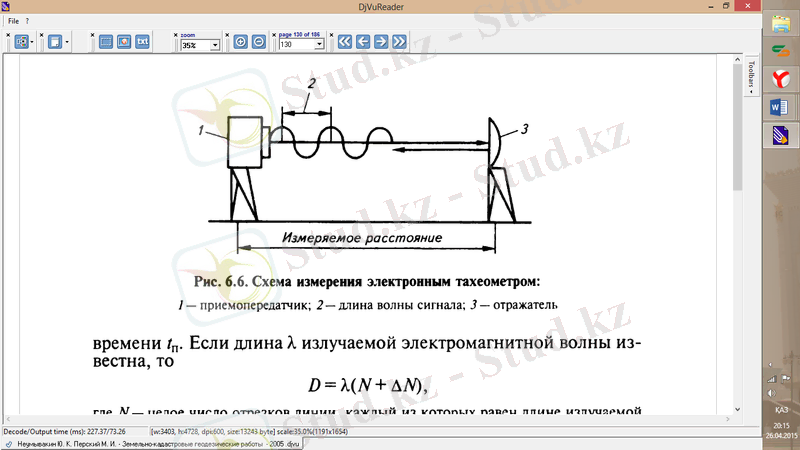Open Microsoft Word from the taskbar
The height and width of the screenshot is (450, 800).
pyautogui.click(x=781, y=107)
